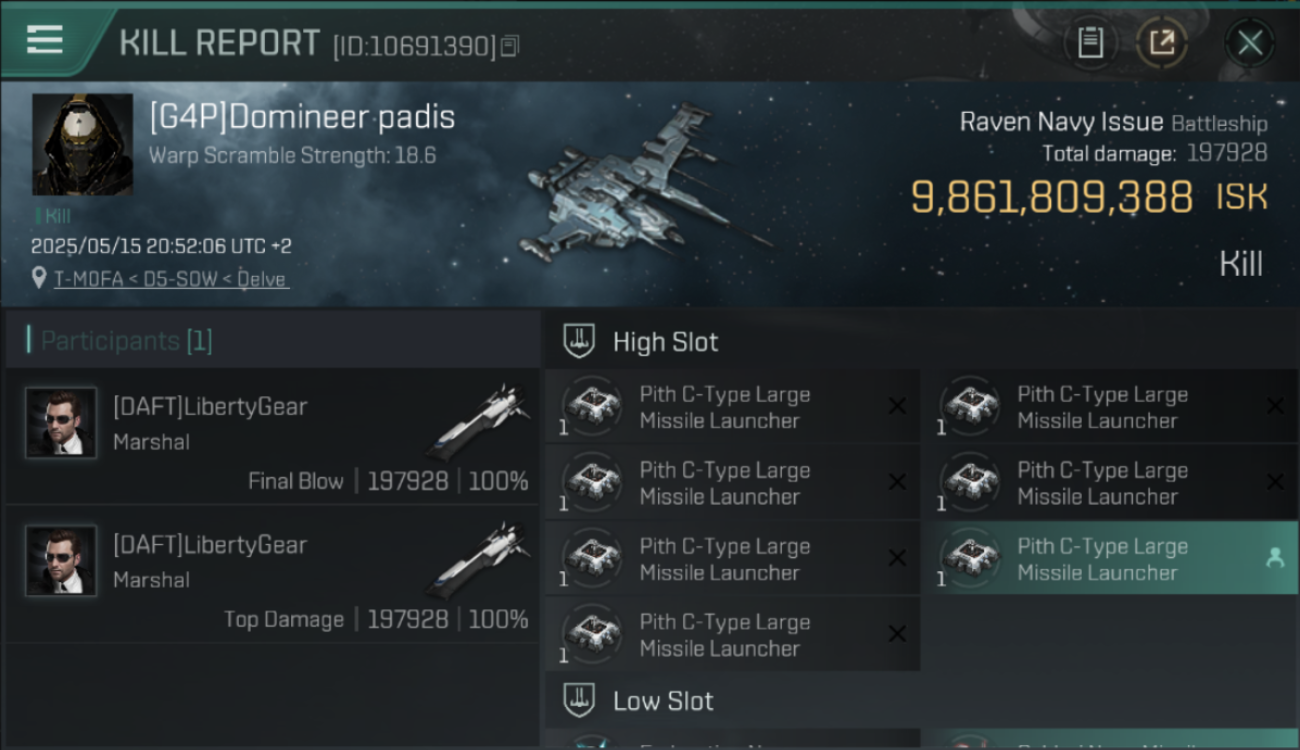View Domineer padis pilot portrait

tap(82, 144)
